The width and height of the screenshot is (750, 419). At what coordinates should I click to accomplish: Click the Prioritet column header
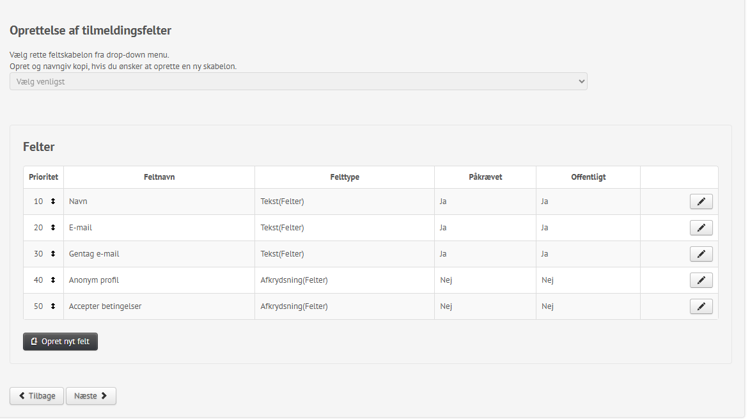(43, 177)
